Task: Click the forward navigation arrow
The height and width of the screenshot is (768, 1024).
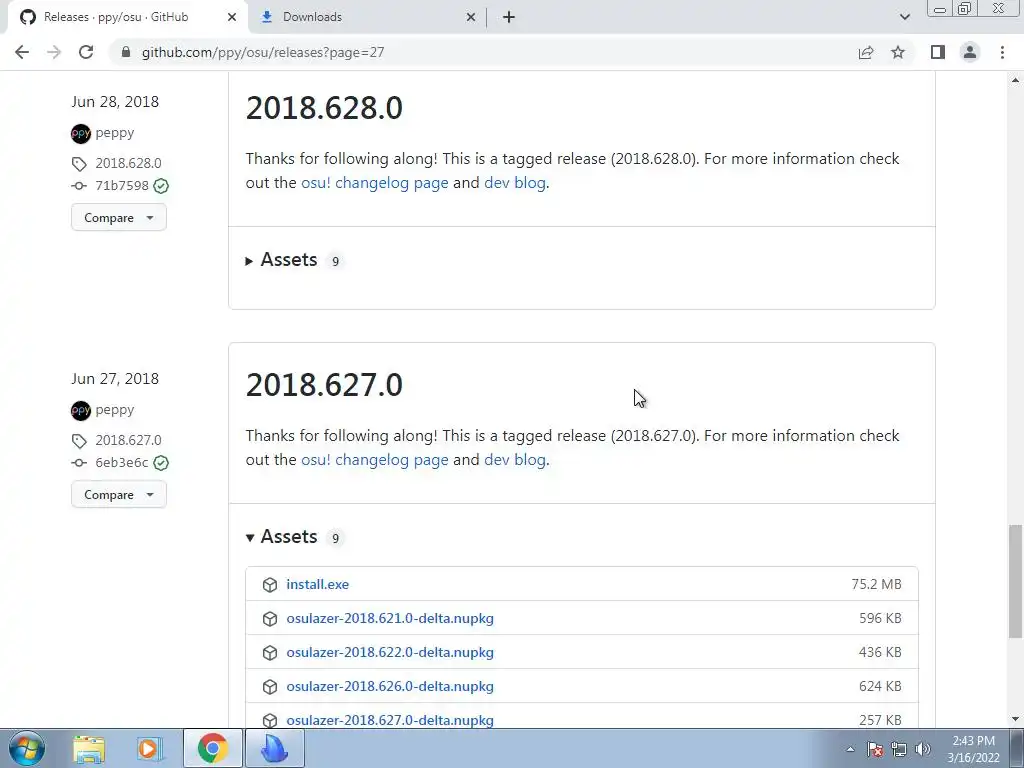Action: pos(54,52)
